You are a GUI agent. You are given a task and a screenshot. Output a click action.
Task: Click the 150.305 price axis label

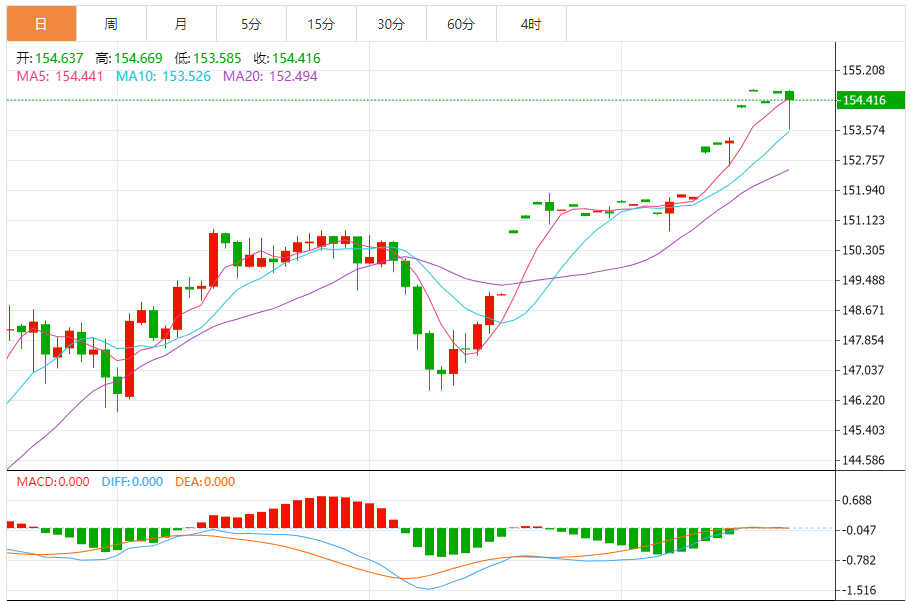click(863, 251)
